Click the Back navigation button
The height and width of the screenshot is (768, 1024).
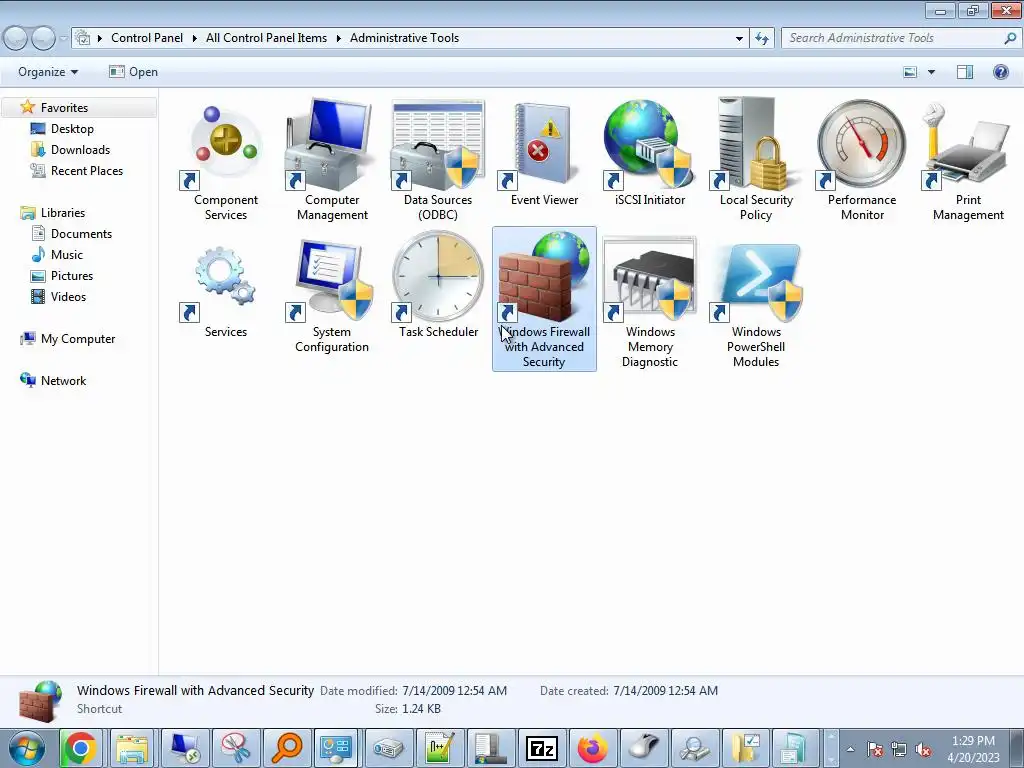(15, 39)
